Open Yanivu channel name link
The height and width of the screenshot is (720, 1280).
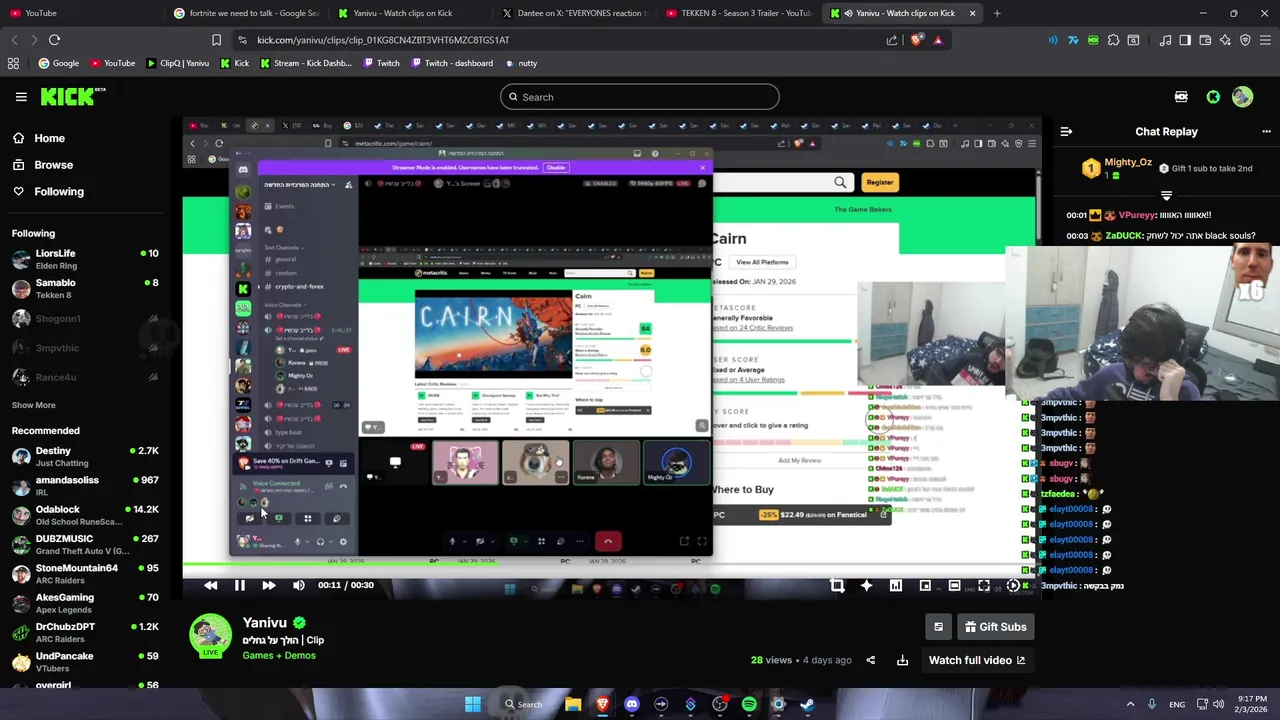(264, 622)
